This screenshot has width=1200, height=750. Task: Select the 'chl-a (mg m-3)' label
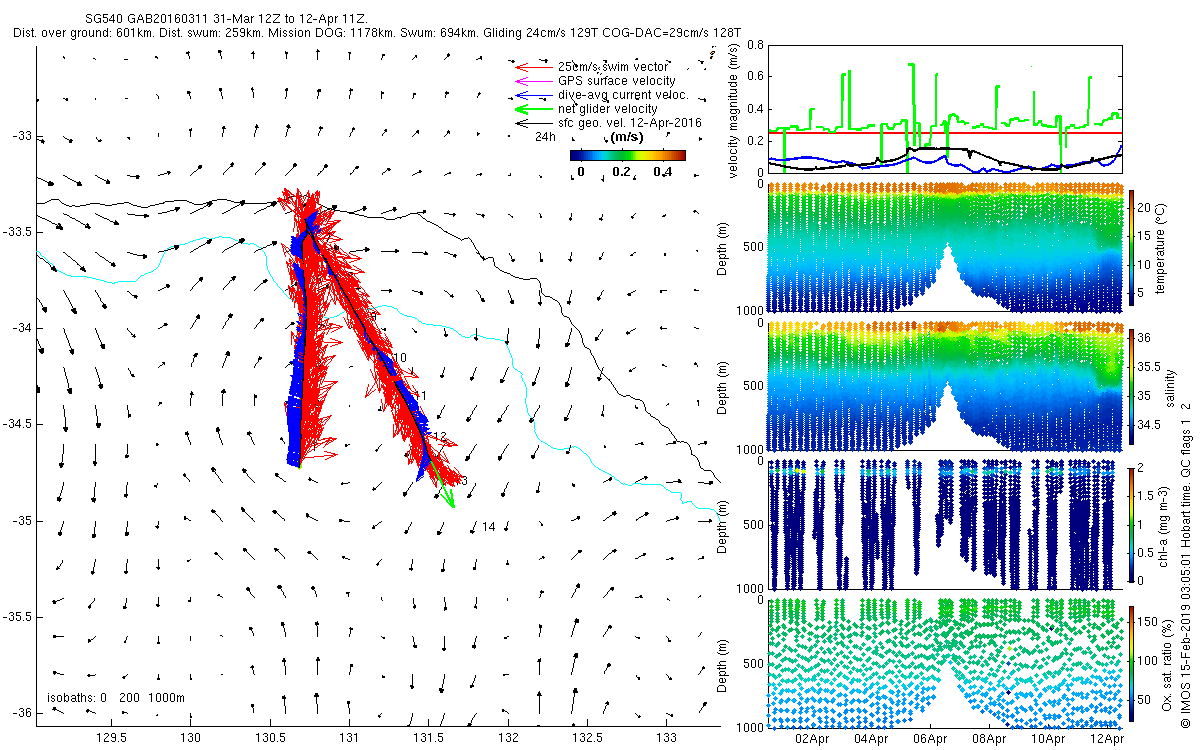pyautogui.click(x=1166, y=524)
